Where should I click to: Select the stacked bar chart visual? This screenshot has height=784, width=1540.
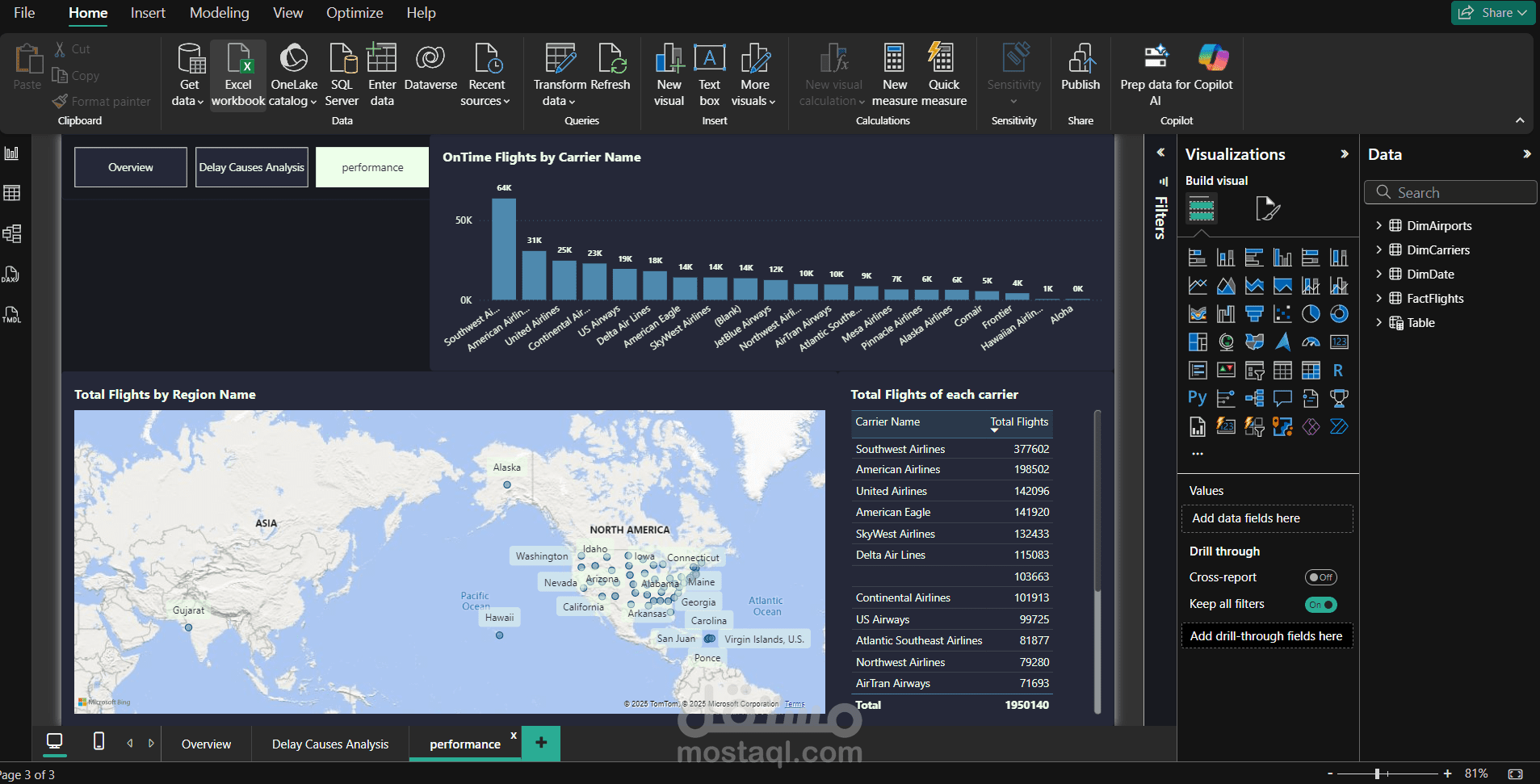point(1198,258)
